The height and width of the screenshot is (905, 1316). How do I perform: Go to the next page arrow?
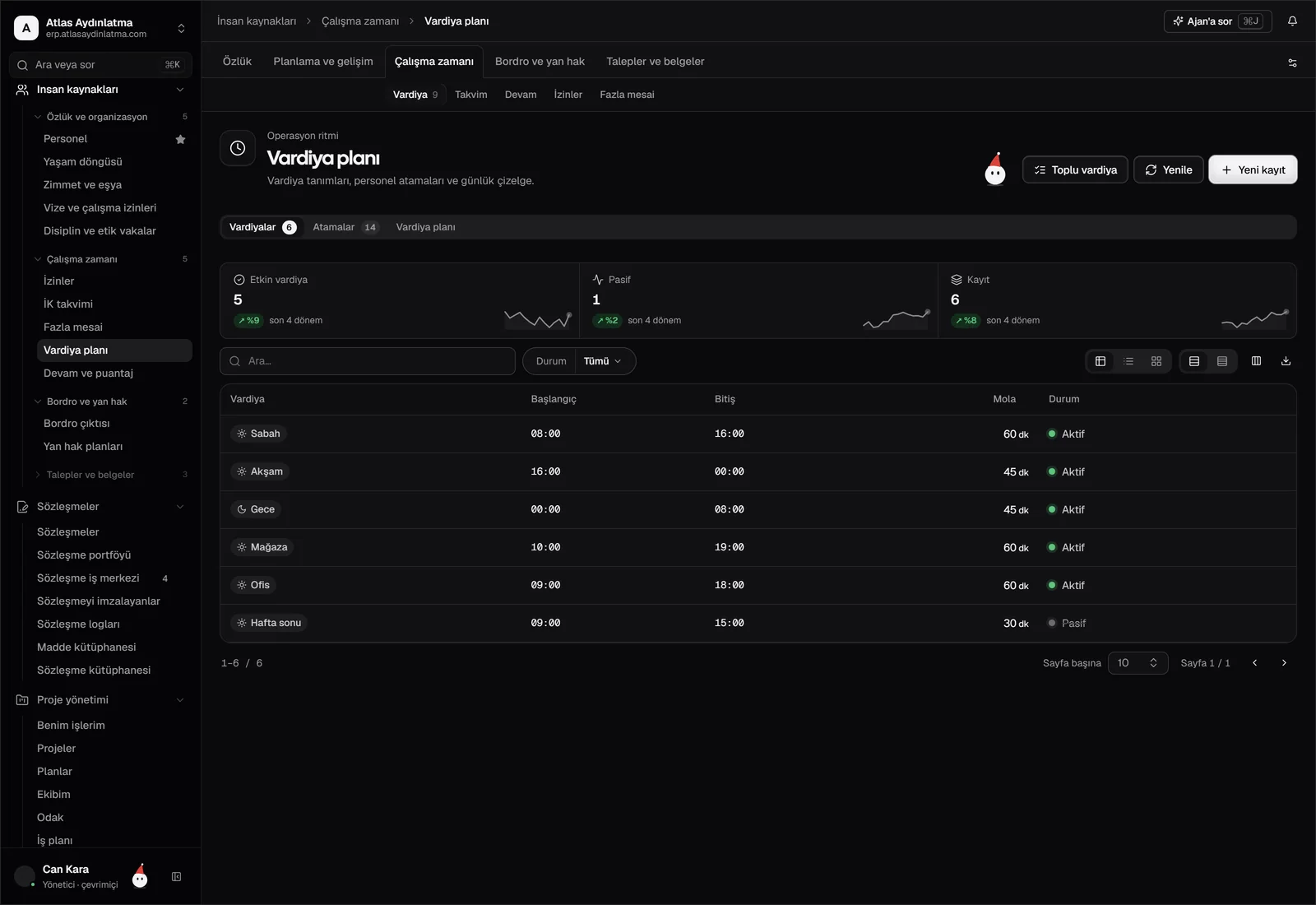click(x=1284, y=663)
